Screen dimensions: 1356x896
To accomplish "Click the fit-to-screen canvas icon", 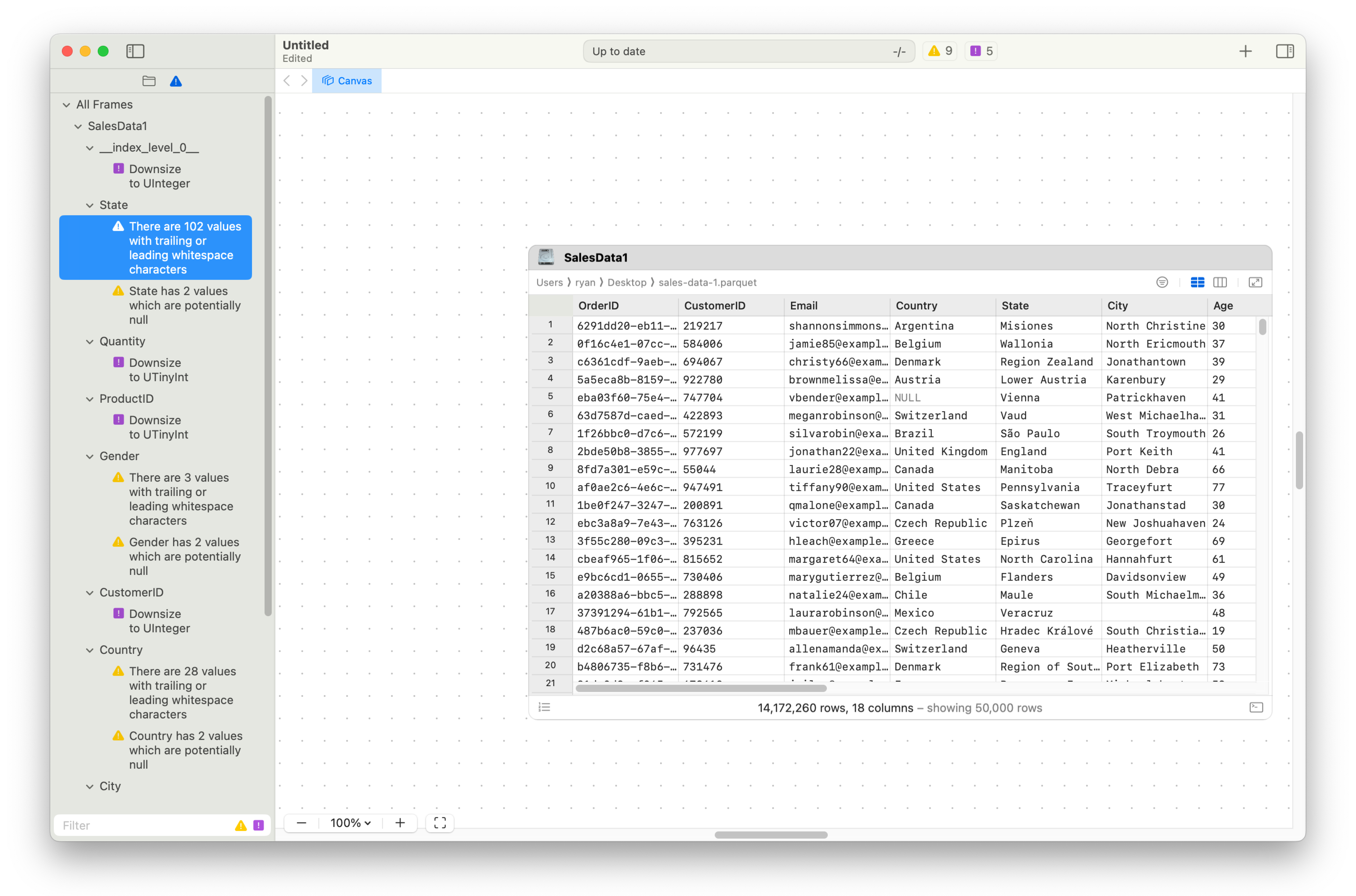I will pos(440,823).
